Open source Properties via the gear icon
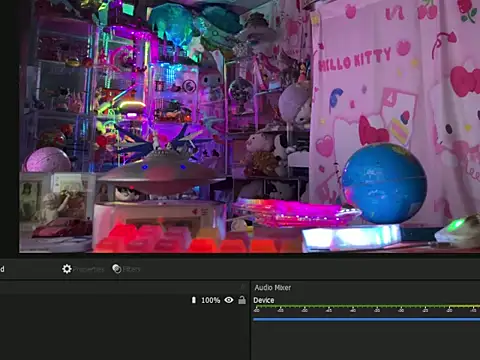This screenshot has width=480, height=360. click(x=67, y=269)
